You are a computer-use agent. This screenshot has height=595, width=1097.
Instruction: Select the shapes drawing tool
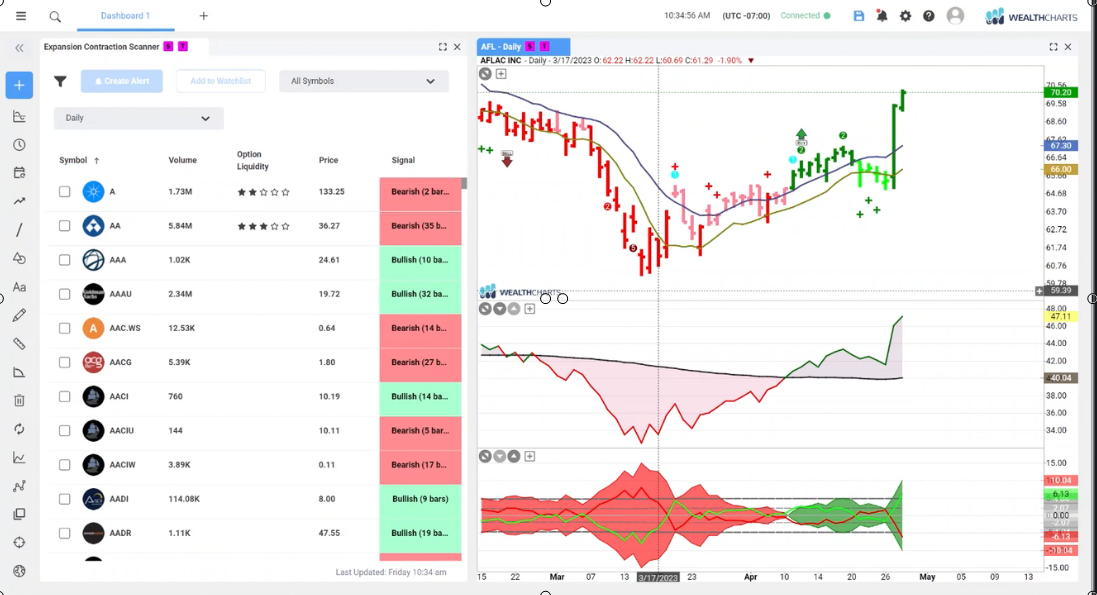click(19, 258)
